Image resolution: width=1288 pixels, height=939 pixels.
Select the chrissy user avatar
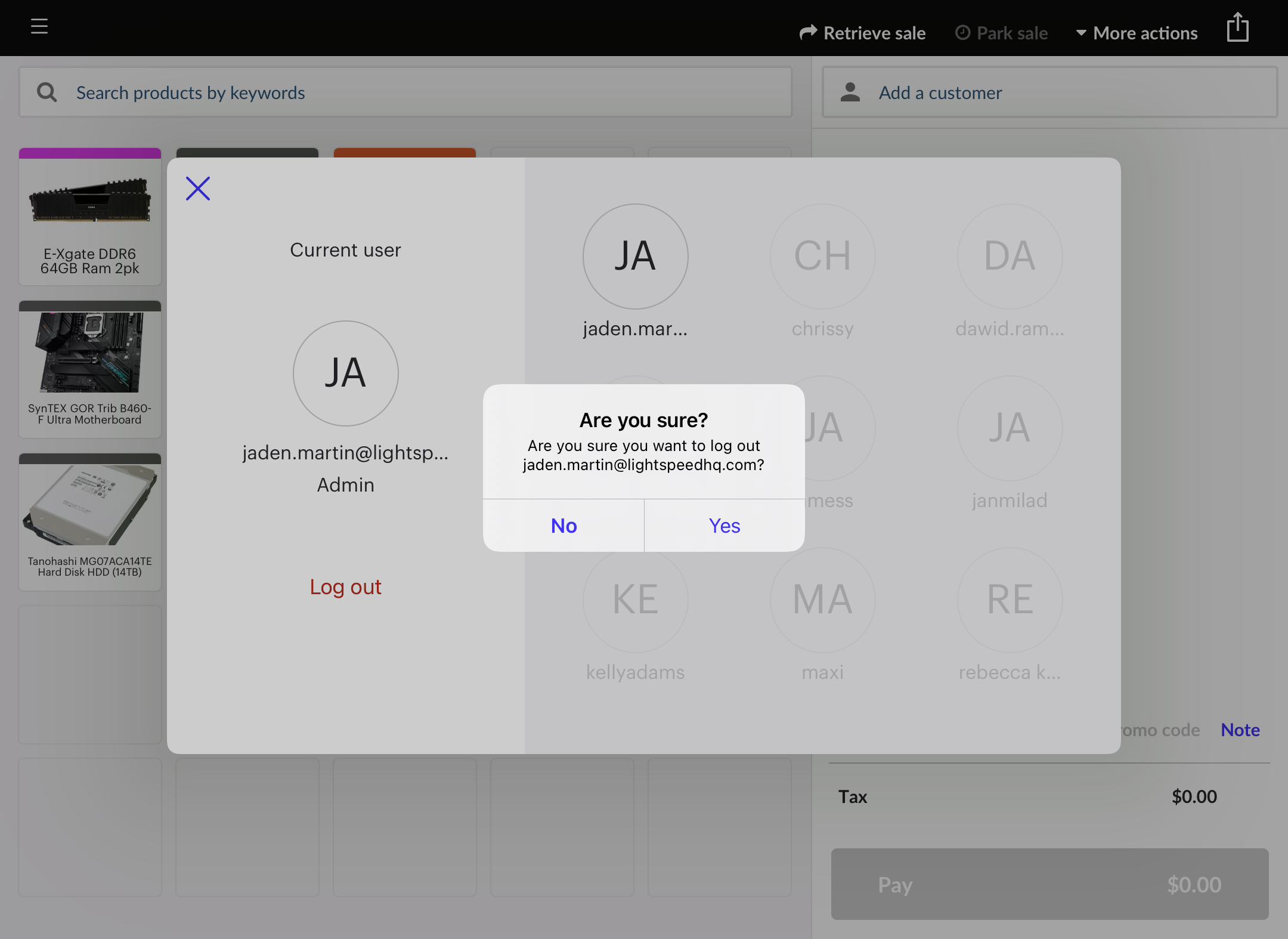(x=822, y=257)
